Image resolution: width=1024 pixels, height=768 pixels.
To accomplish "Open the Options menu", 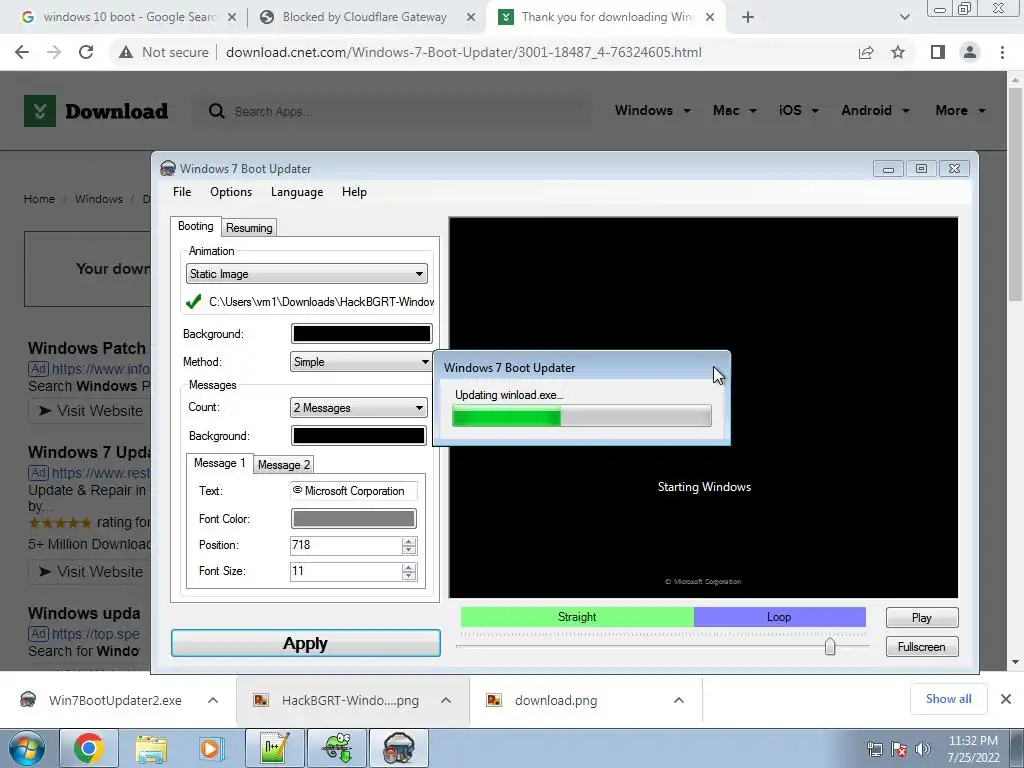I will click(231, 192).
